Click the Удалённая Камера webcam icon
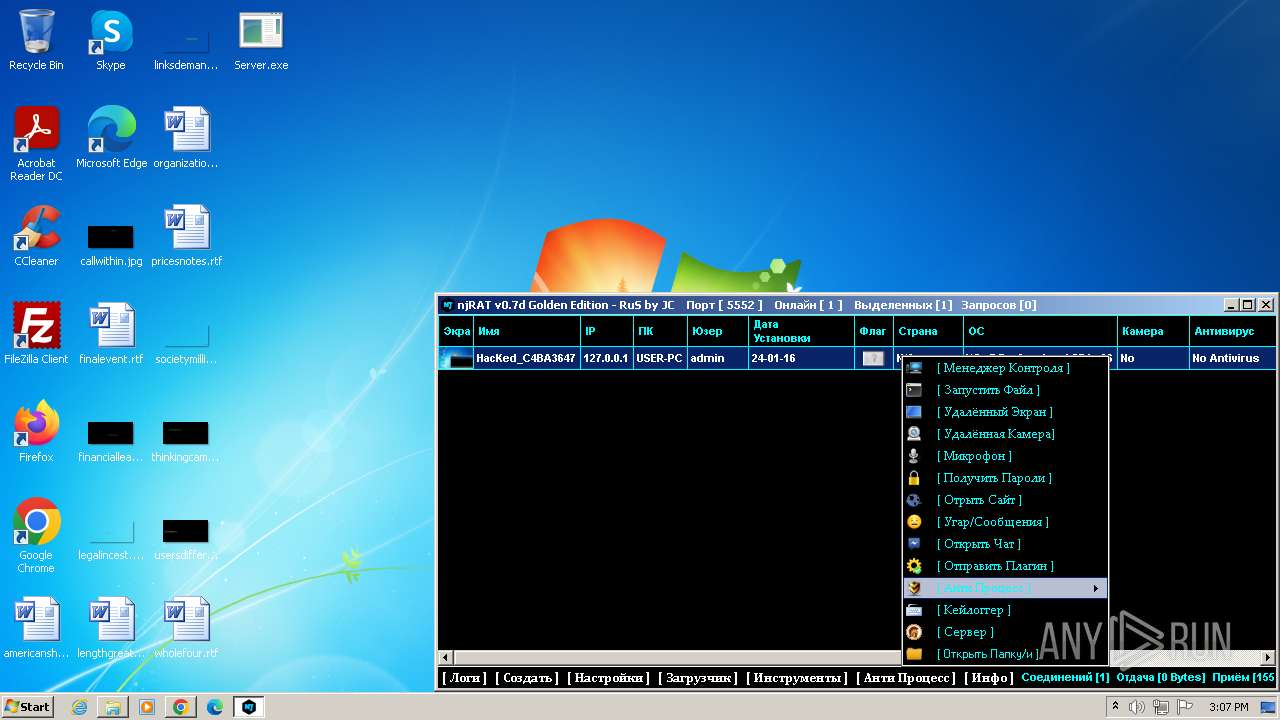Image resolution: width=1280 pixels, height=720 pixels. pos(914,434)
